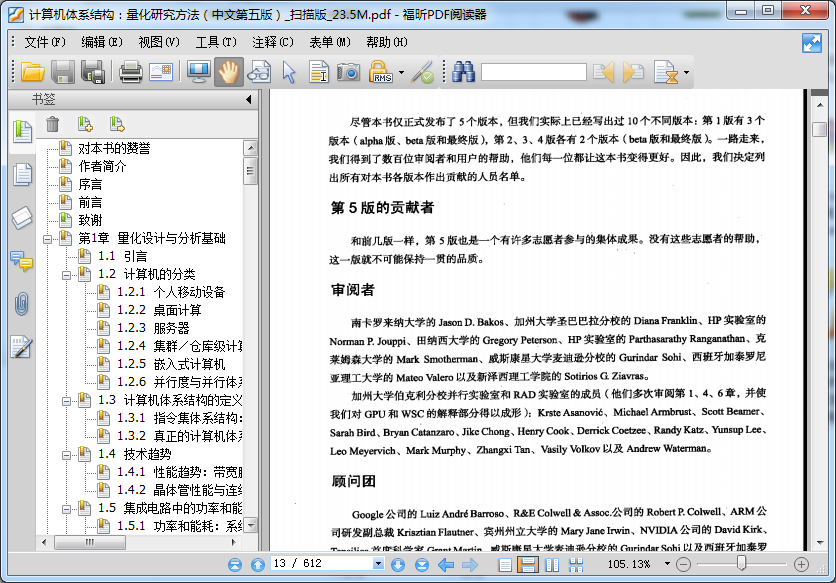Screen dimensions: 836x583
Task: Go to the previous page
Action: click(x=258, y=564)
